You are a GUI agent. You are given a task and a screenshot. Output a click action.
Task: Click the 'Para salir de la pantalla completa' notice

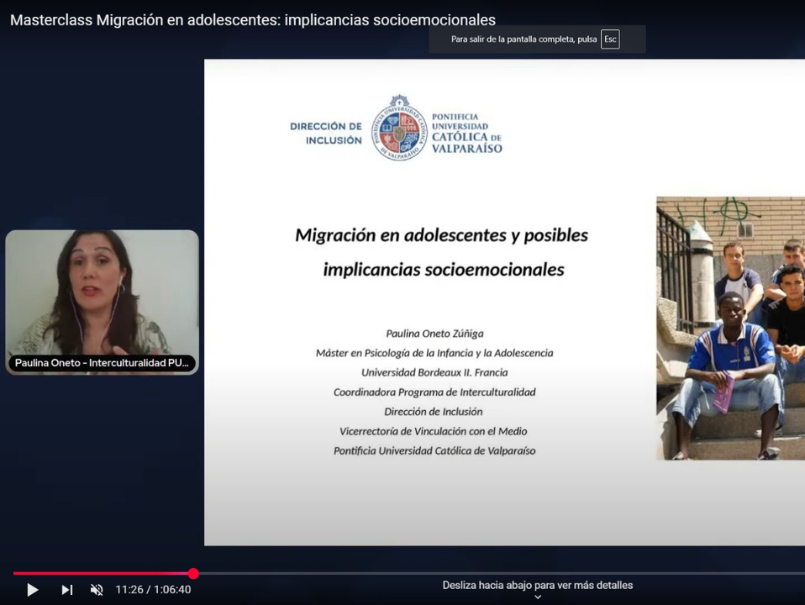[523, 39]
